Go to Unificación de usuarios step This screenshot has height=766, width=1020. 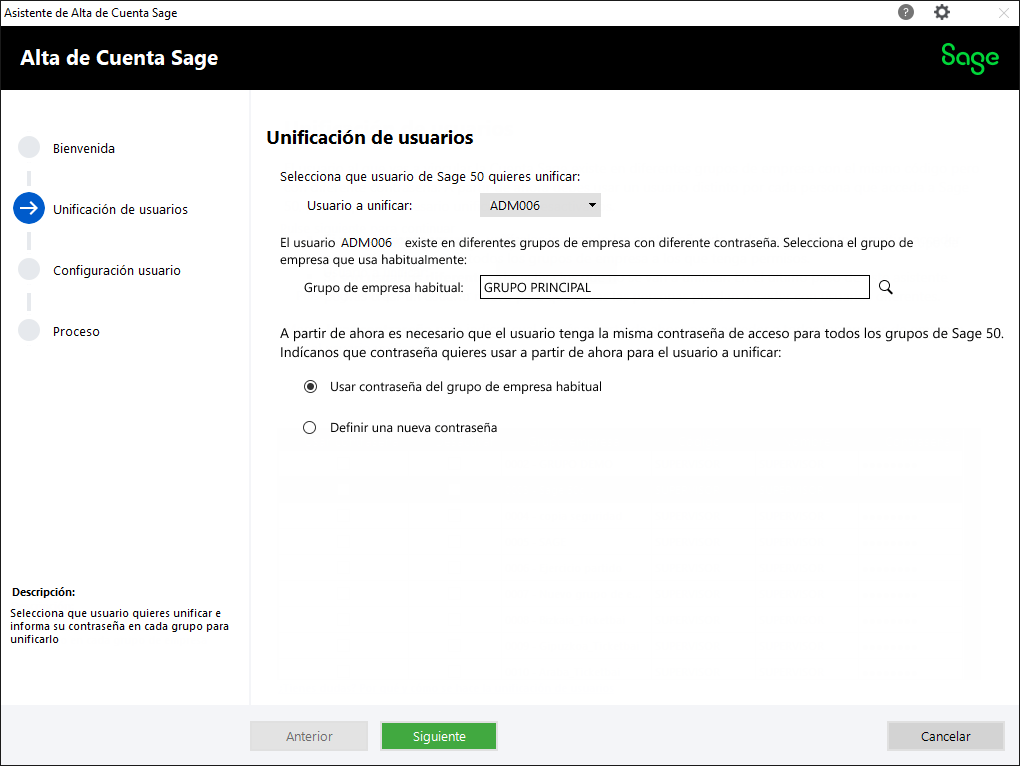pos(120,209)
